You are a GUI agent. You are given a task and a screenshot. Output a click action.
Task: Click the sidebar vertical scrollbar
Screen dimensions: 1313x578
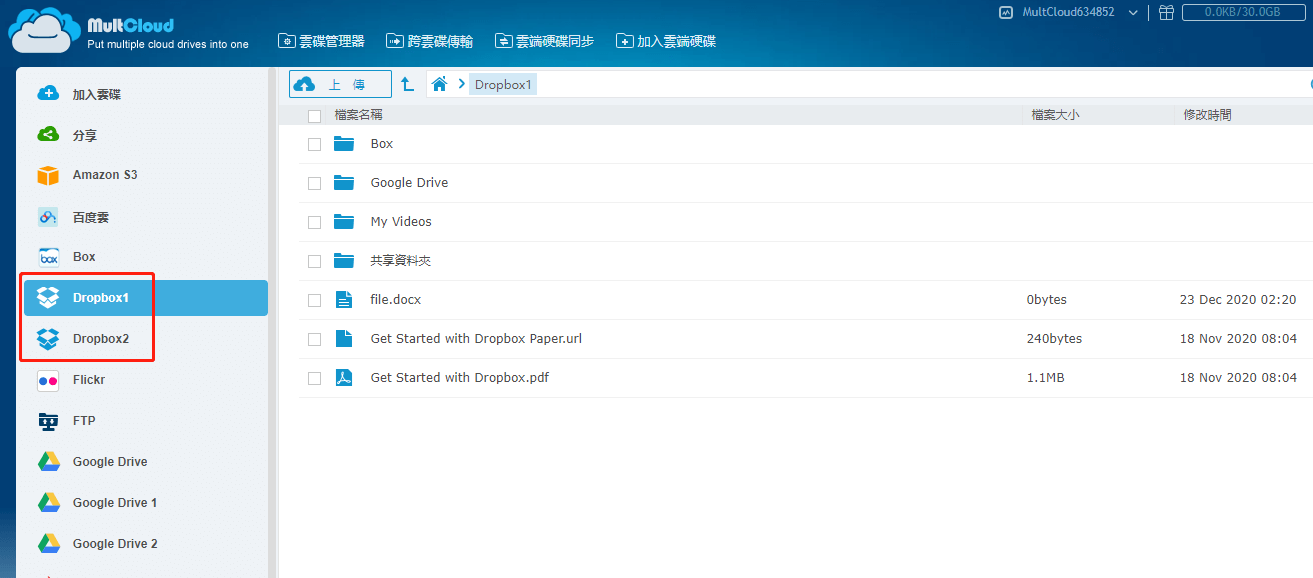click(x=273, y=322)
